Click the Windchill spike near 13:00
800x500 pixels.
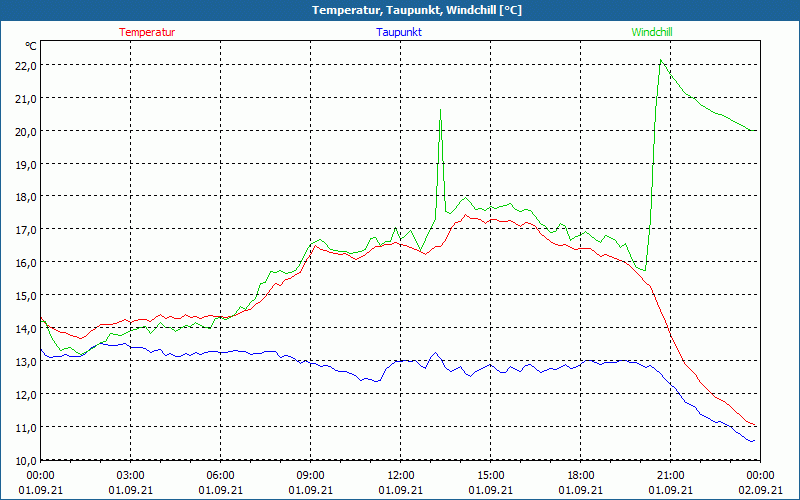(440, 110)
